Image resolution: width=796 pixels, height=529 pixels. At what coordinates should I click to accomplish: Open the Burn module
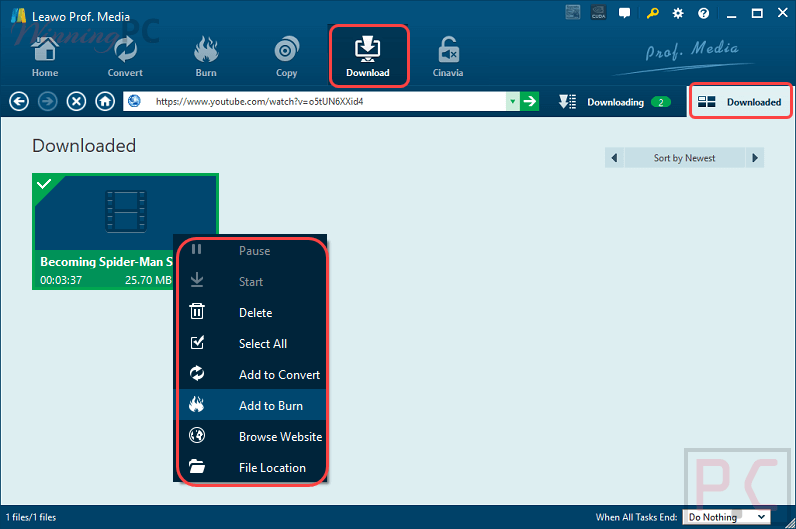(x=206, y=56)
